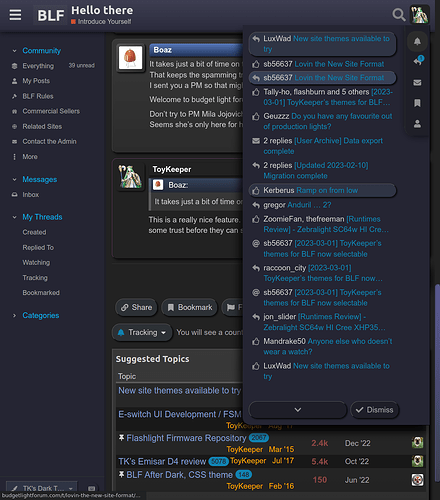This screenshot has height=500, width=440.
Task: Open Migration complete replies notification
Action: pos(322,170)
